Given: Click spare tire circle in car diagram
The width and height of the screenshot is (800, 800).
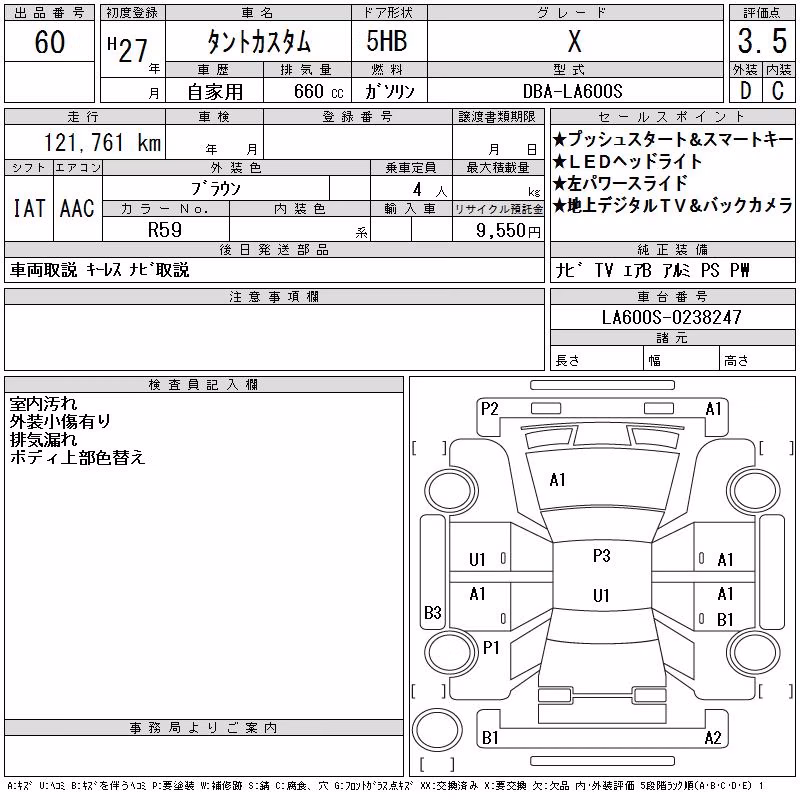Looking at the screenshot, I should (x=437, y=730).
